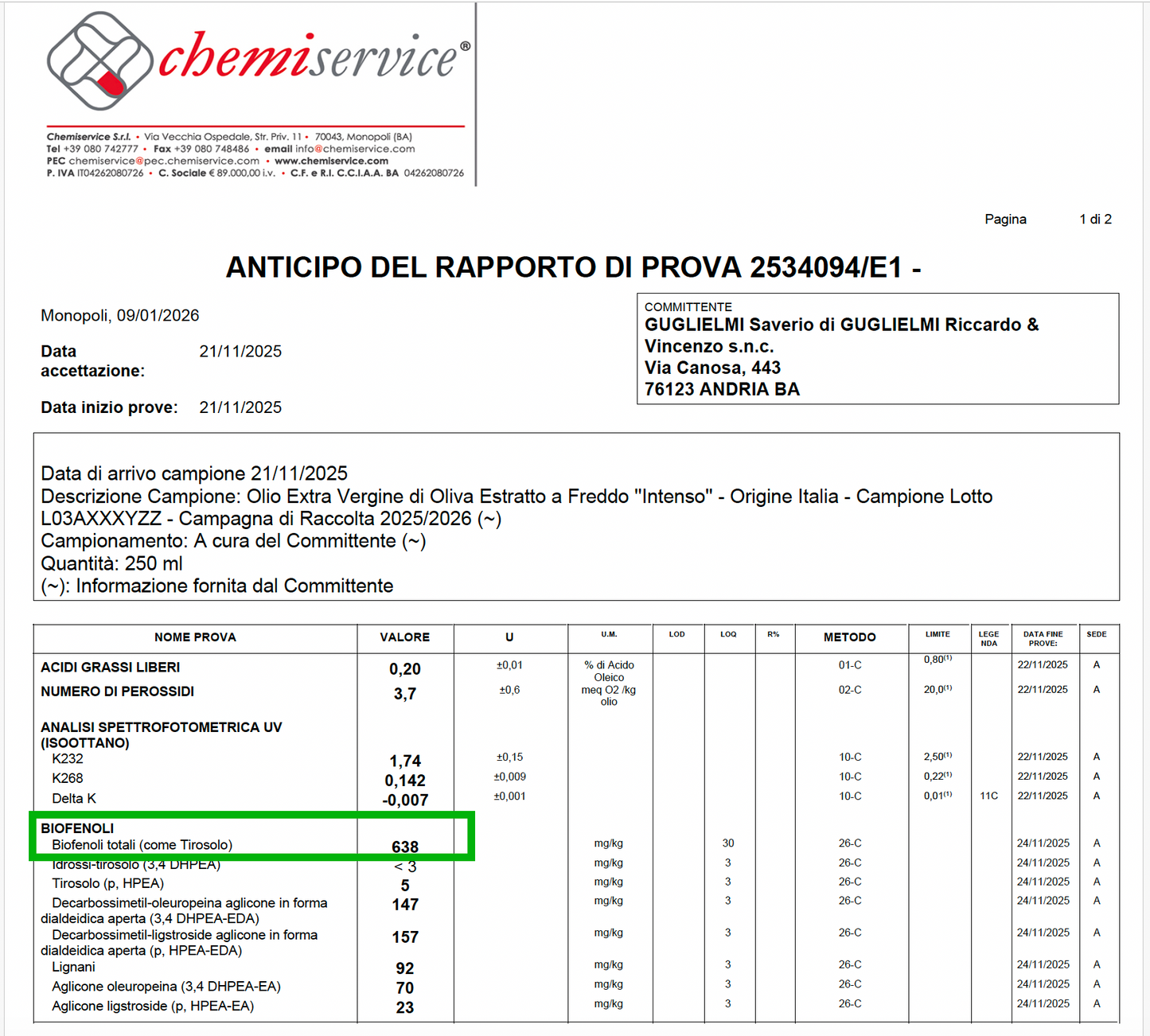
Task: Select the phone number +39 080 742777
Action: pyautogui.click(x=100, y=149)
